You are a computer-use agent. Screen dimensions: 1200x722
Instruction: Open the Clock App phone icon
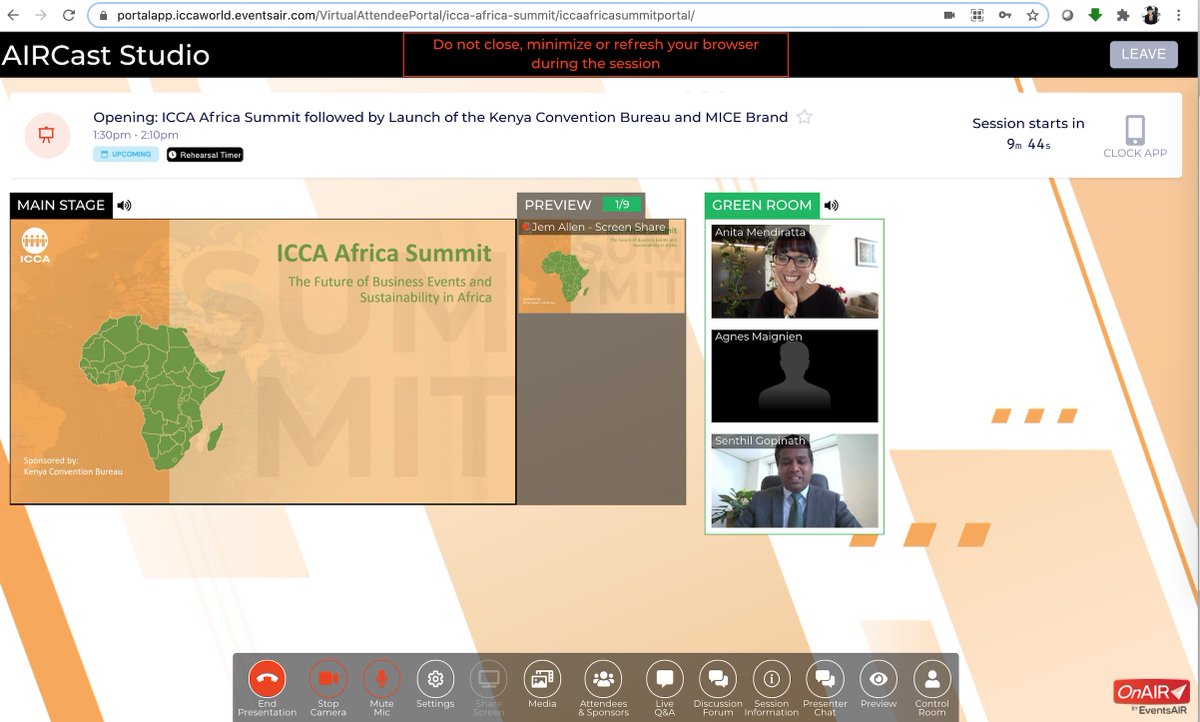[1135, 130]
